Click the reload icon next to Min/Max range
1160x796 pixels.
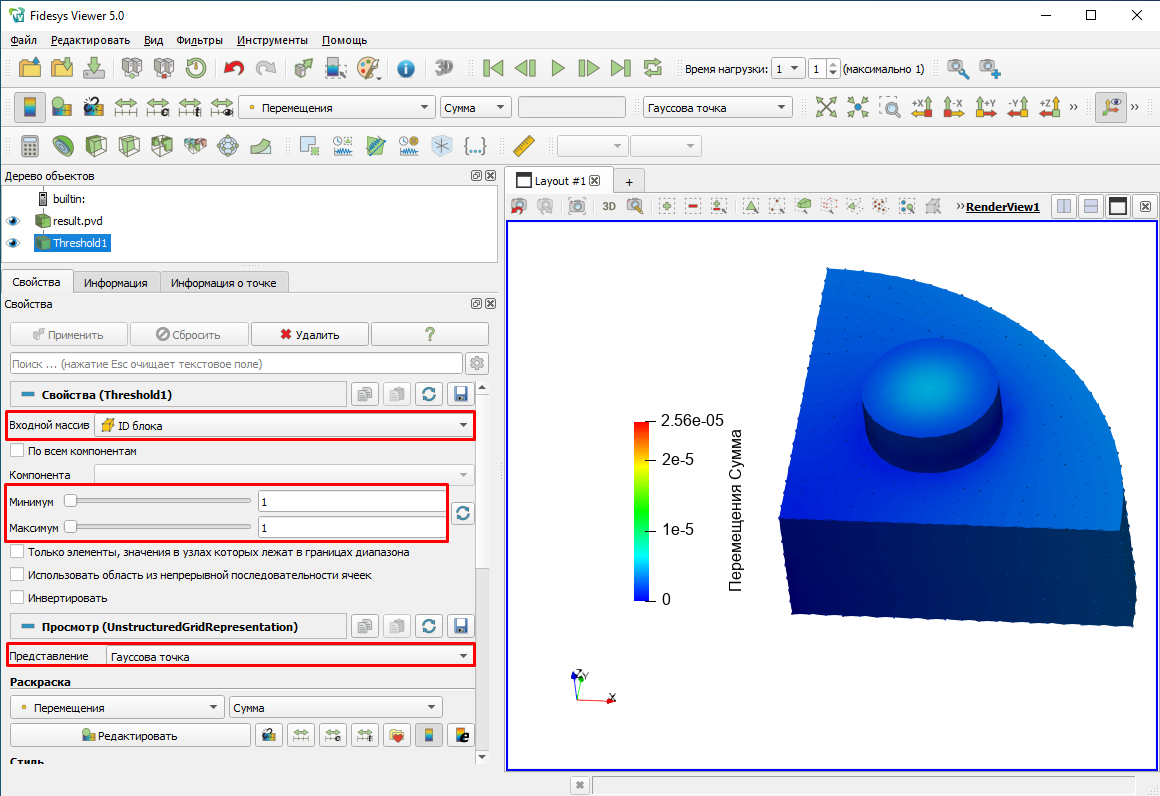pos(463,513)
